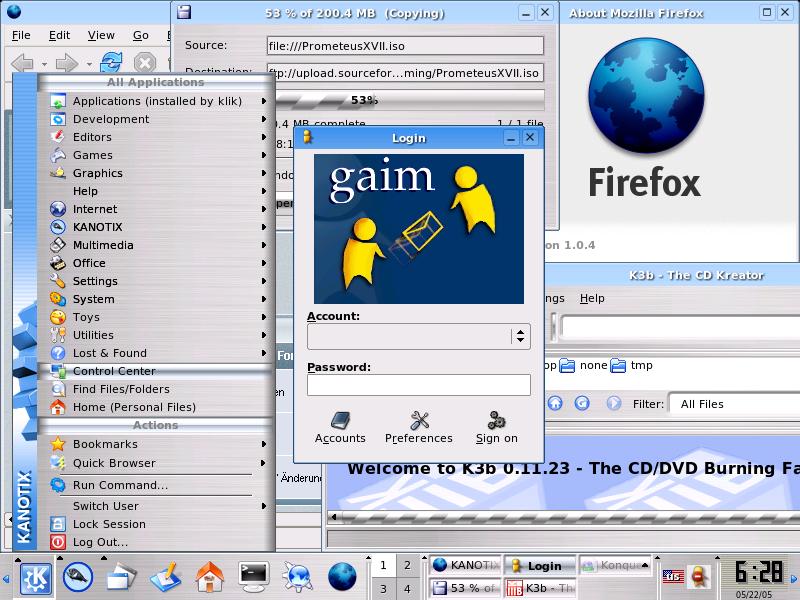Viewport: 800px width, 600px height.
Task: Click the K3b horizontal scrollbar
Action: coord(564,517)
